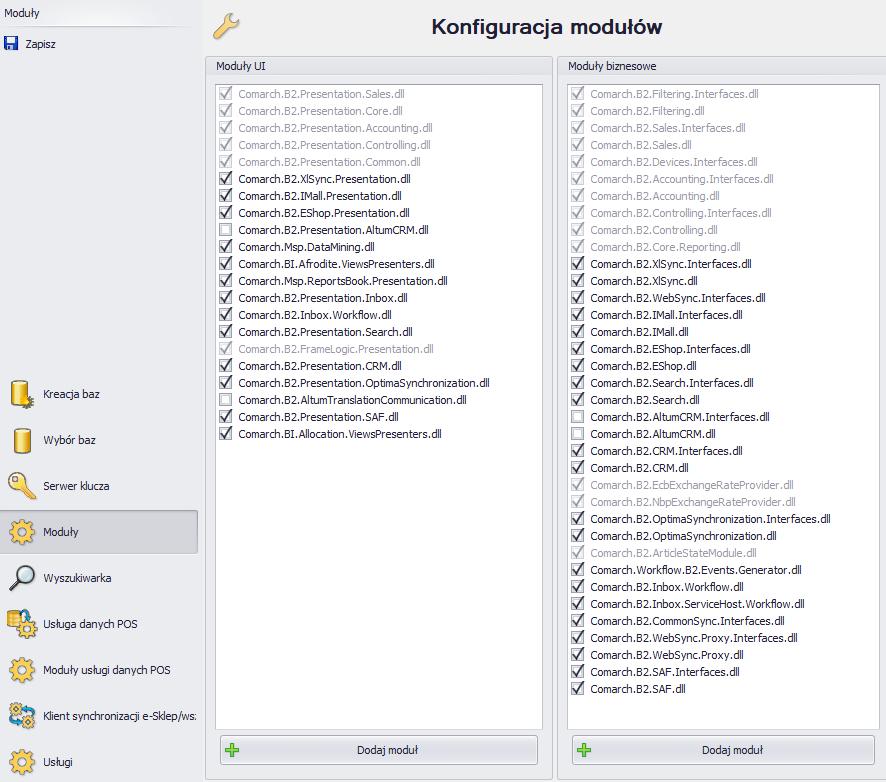Click the green plus icon under Moduły UI
Screen dimensions: 886x782
pos(232,750)
